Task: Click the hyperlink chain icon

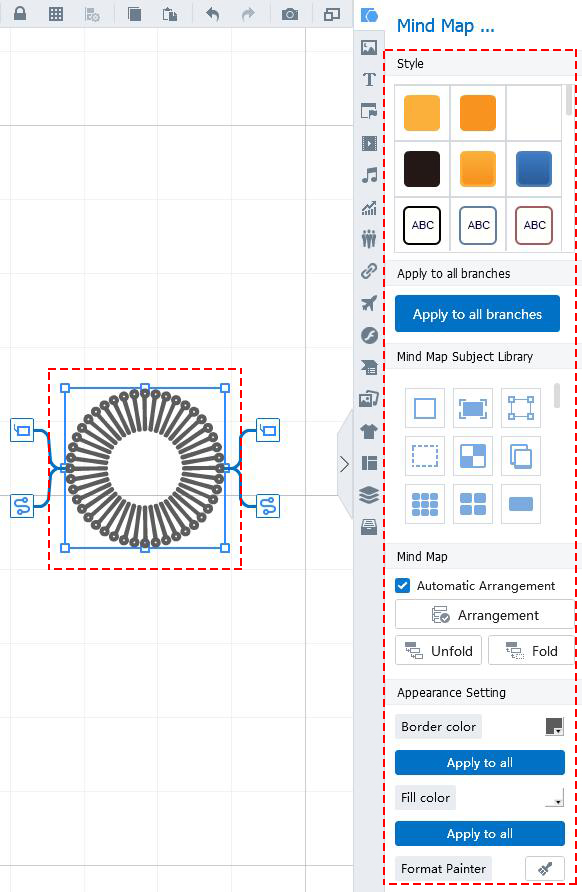Action: (369, 271)
